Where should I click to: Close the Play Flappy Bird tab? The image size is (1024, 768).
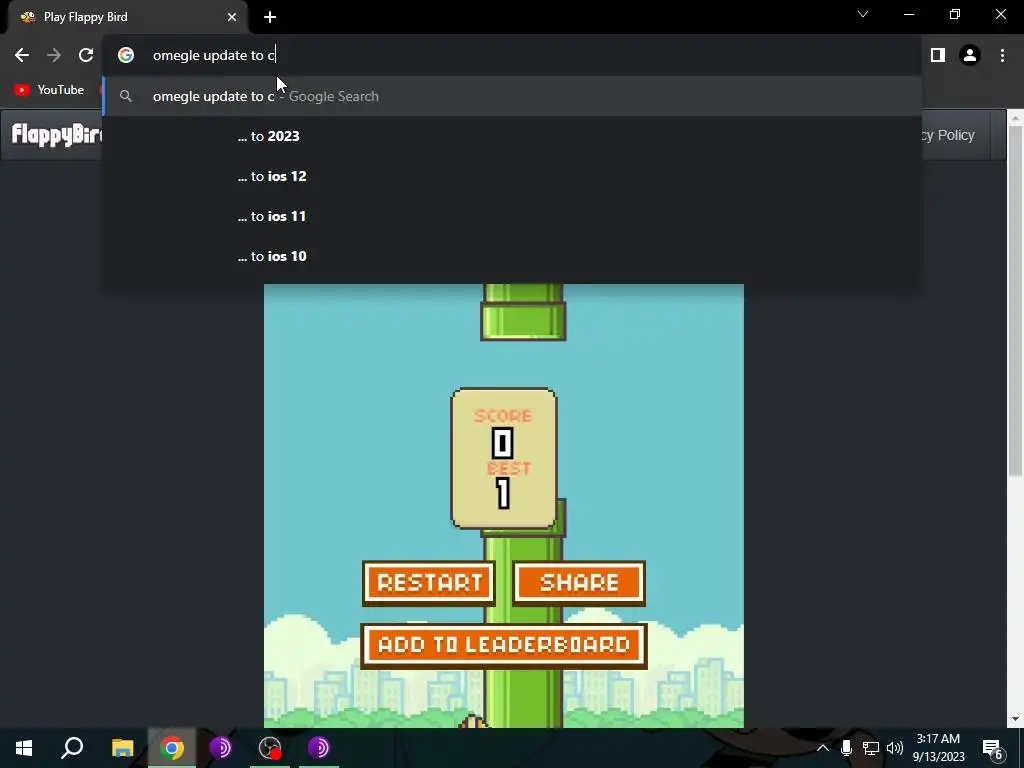coord(232,17)
